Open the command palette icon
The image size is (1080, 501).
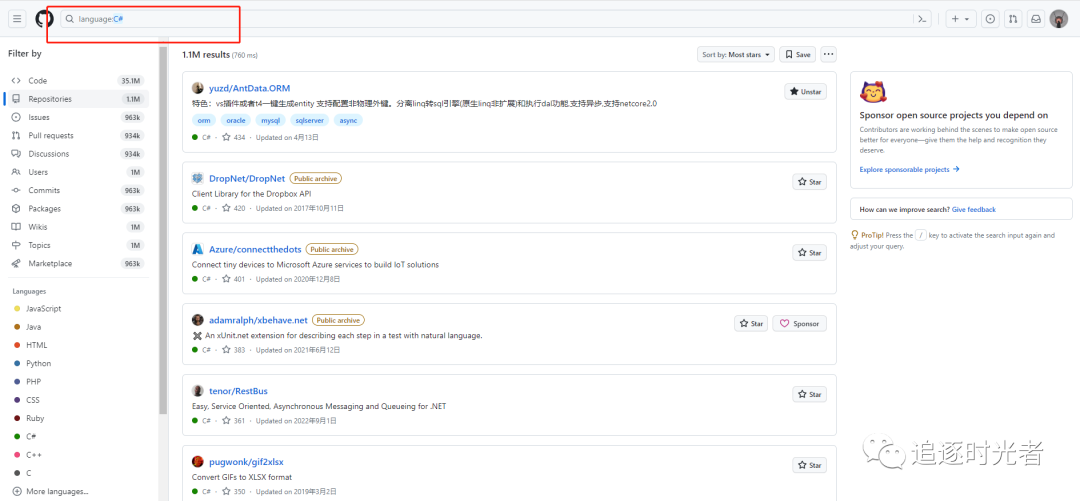(x=922, y=19)
